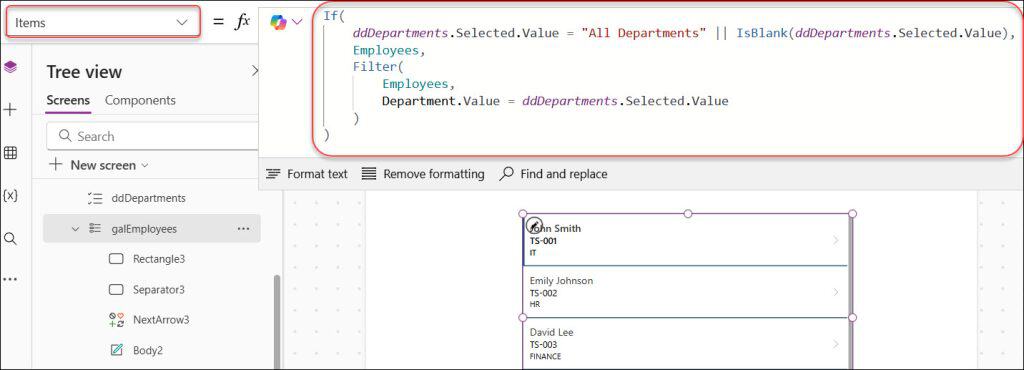Switch to the Screens tab
The height and width of the screenshot is (370, 1024).
click(x=68, y=100)
